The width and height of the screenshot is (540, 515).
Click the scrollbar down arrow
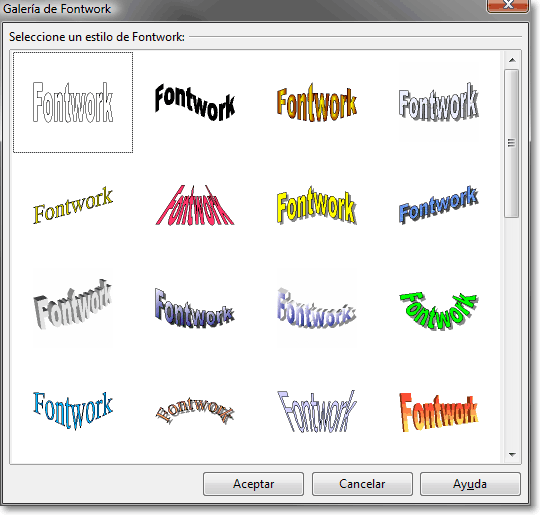point(512,455)
